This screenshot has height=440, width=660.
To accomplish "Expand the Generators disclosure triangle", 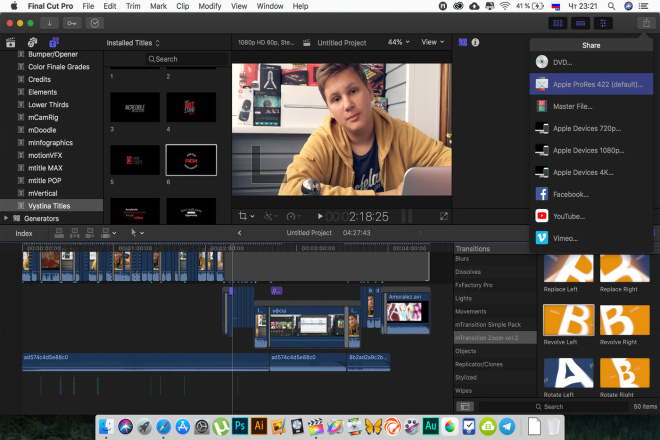I will tap(7, 218).
